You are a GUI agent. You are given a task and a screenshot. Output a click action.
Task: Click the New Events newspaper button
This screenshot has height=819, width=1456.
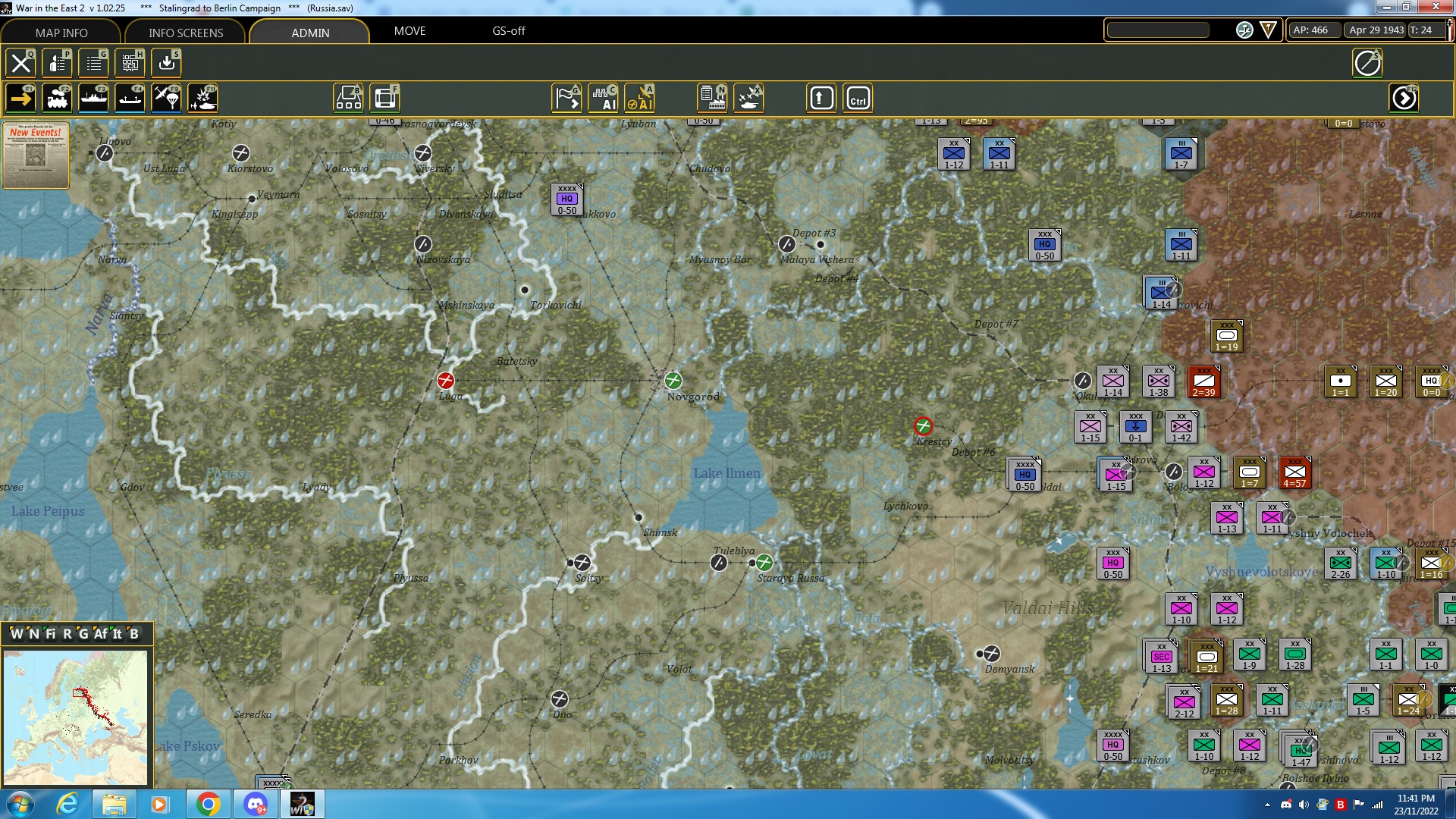(36, 155)
